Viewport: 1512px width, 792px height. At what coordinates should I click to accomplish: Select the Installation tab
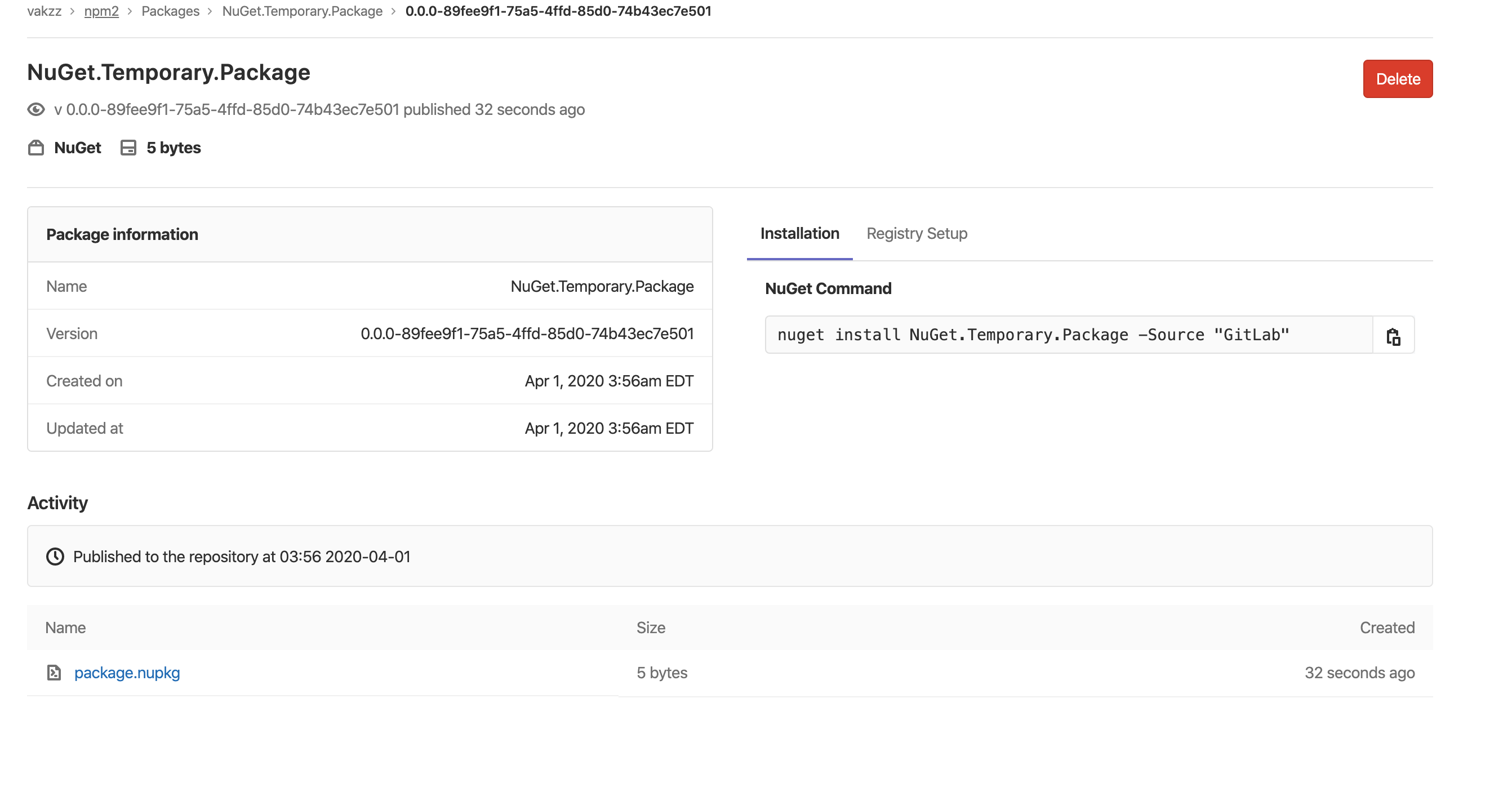tap(799, 234)
